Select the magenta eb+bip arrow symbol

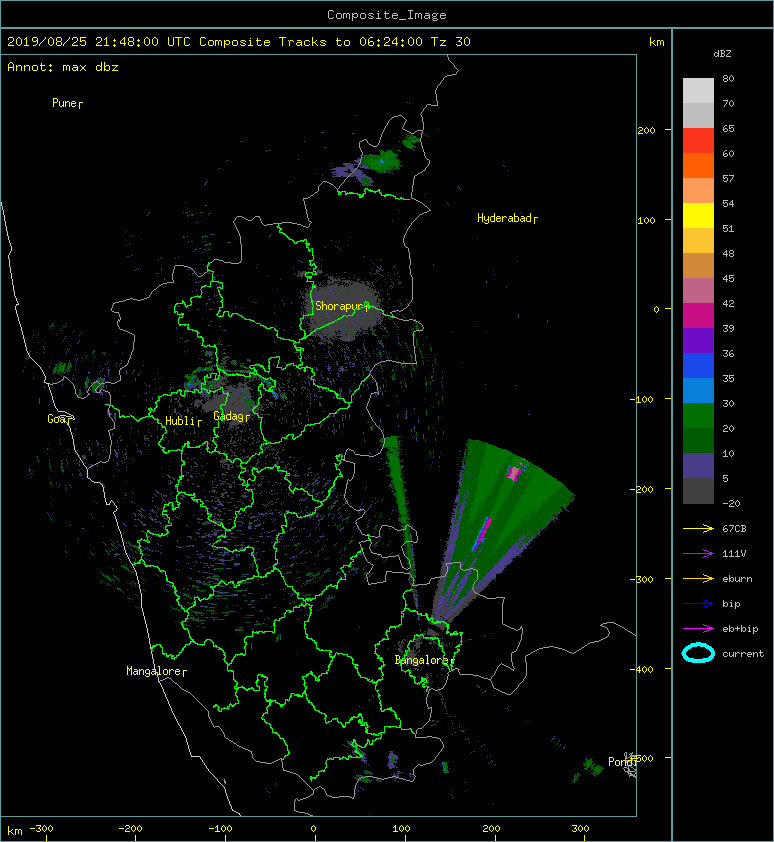(x=698, y=629)
